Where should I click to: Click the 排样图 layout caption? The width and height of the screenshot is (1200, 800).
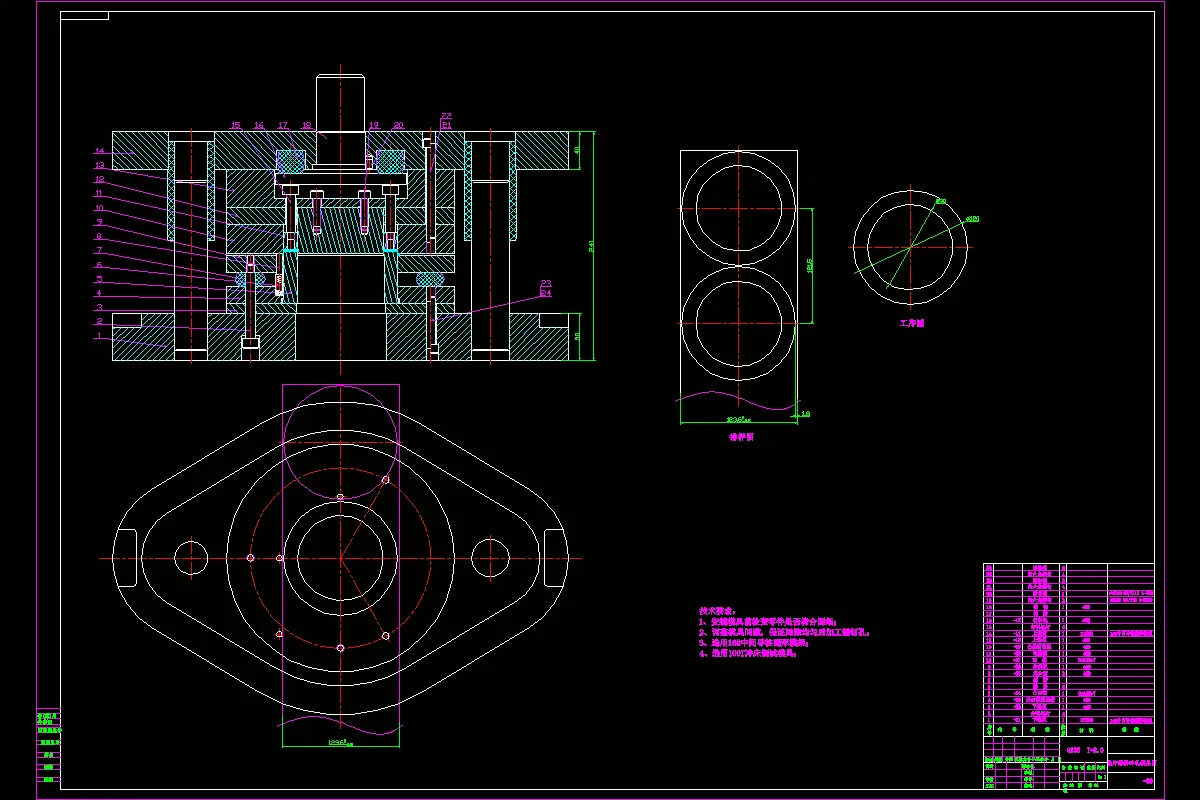coord(741,437)
